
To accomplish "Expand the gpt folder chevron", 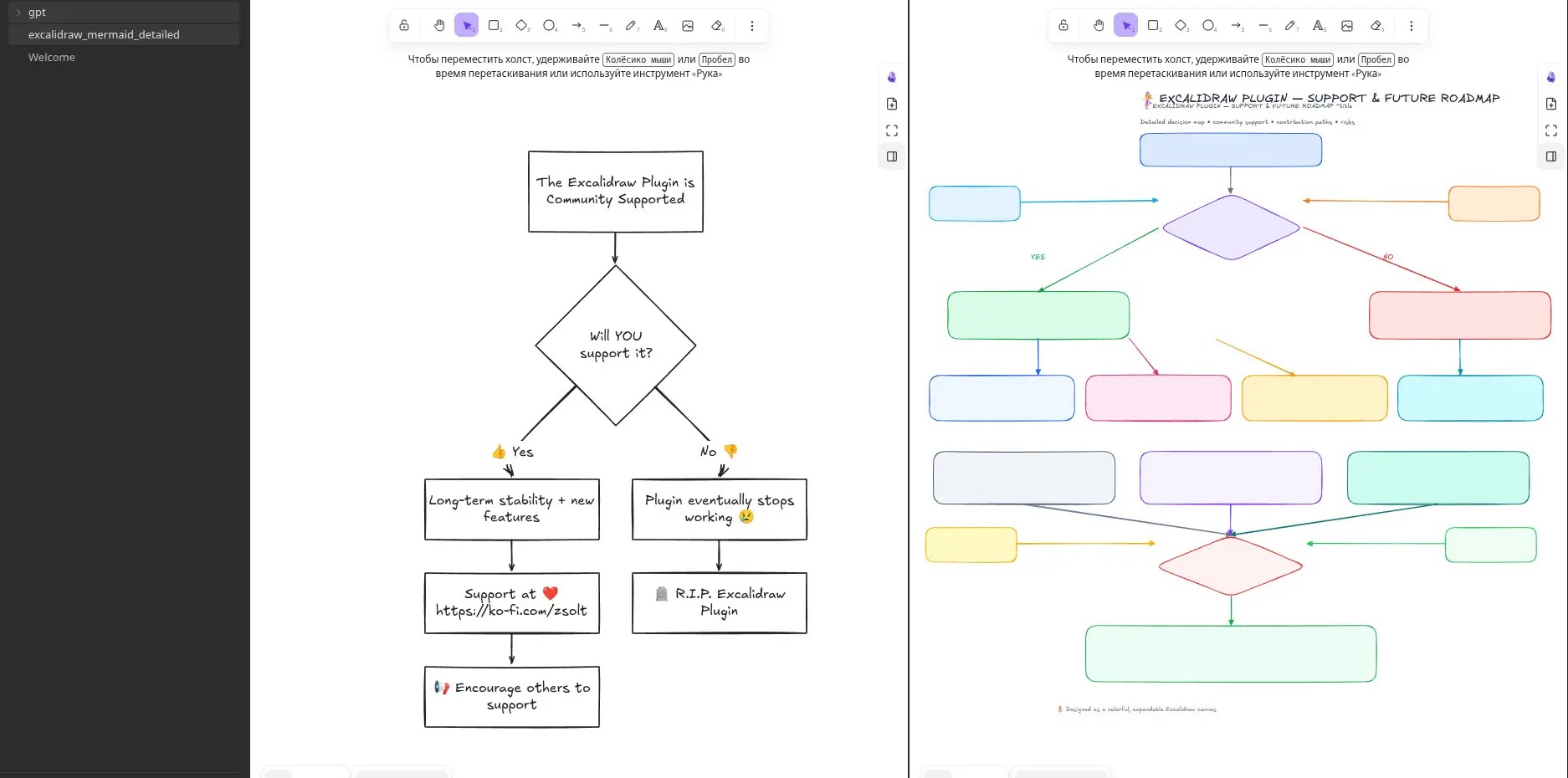I will click(x=18, y=13).
